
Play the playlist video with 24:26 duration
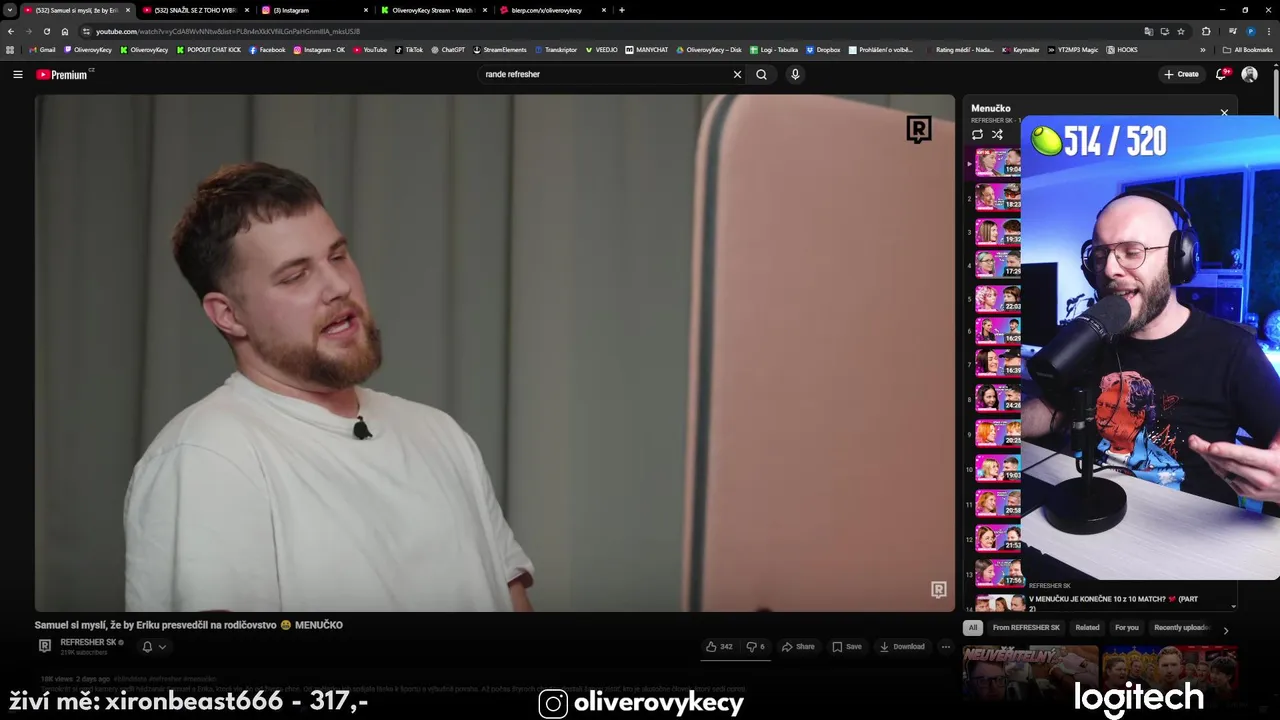pyautogui.click(x=997, y=398)
